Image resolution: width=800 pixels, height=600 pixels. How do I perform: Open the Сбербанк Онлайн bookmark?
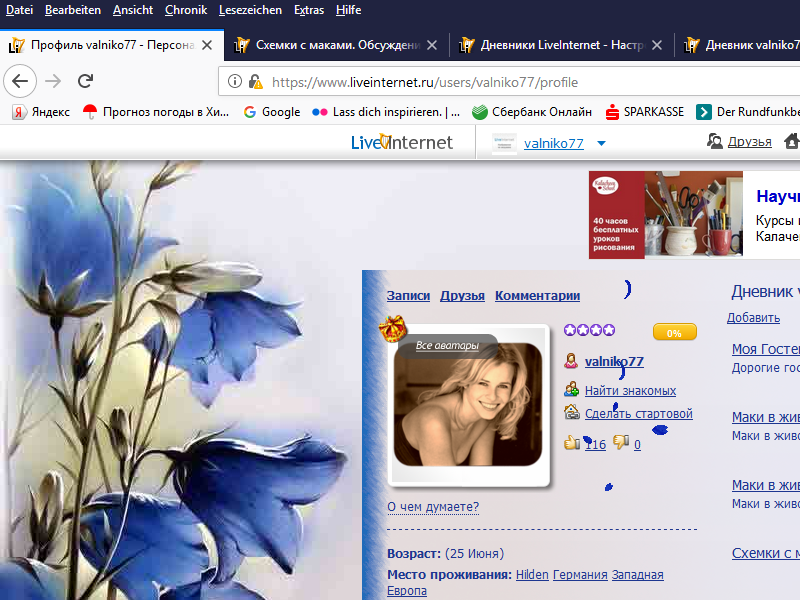click(x=532, y=112)
